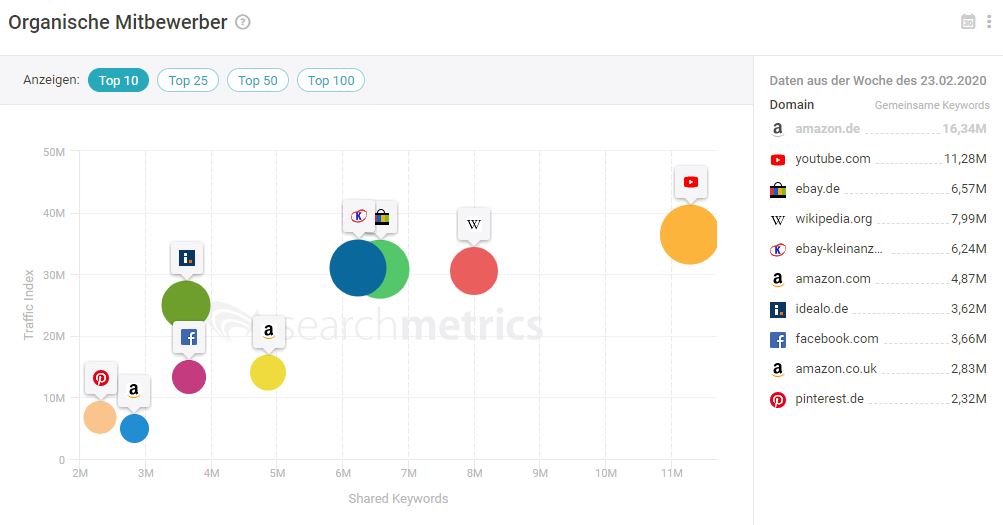
Task: Click the amazon.de icon in list
Action: point(777,129)
